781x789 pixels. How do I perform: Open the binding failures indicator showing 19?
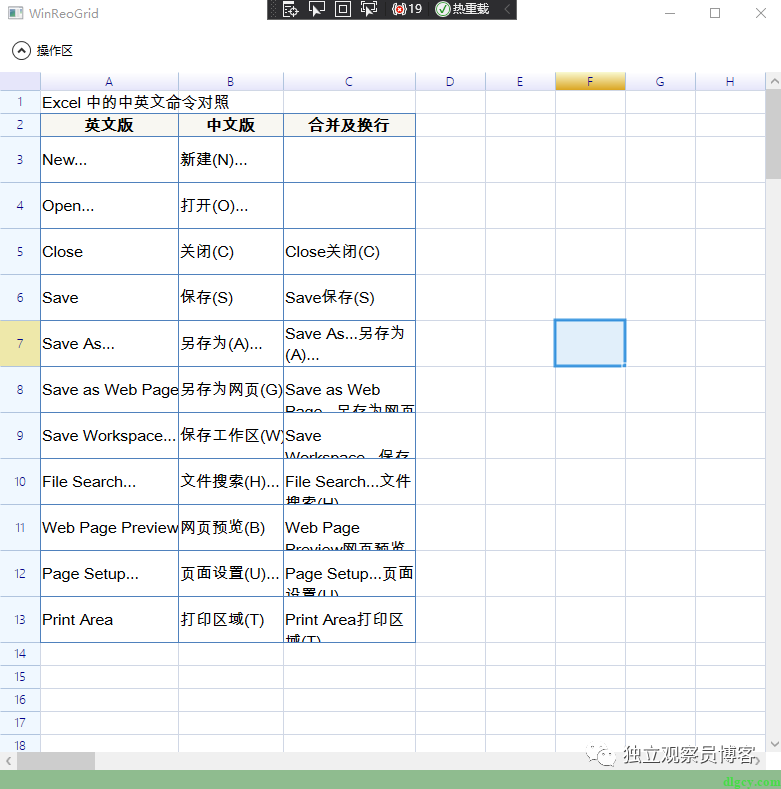(407, 9)
